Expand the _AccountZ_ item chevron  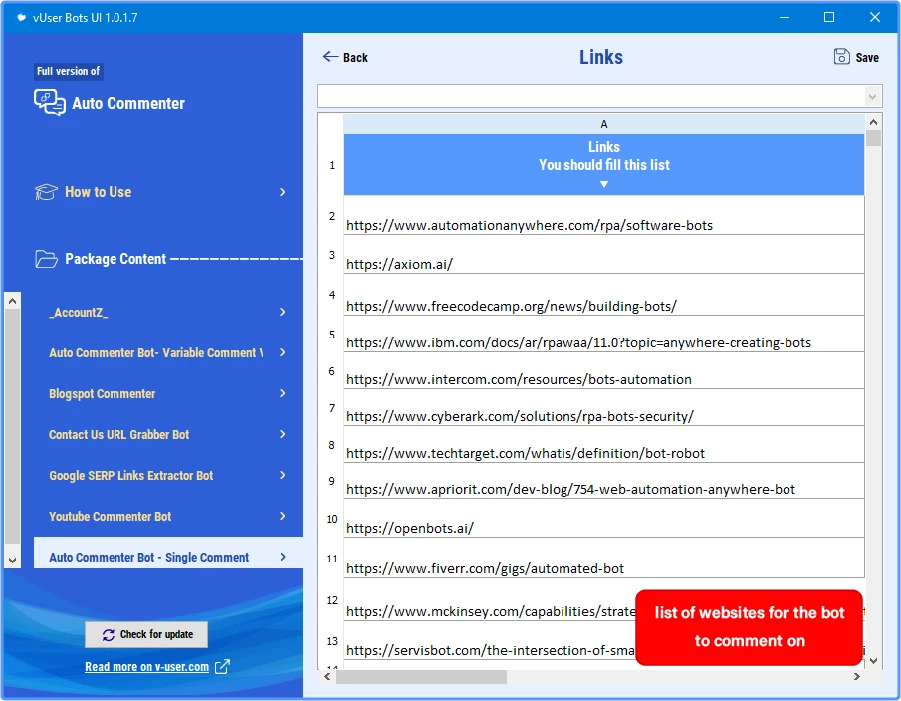(x=283, y=312)
